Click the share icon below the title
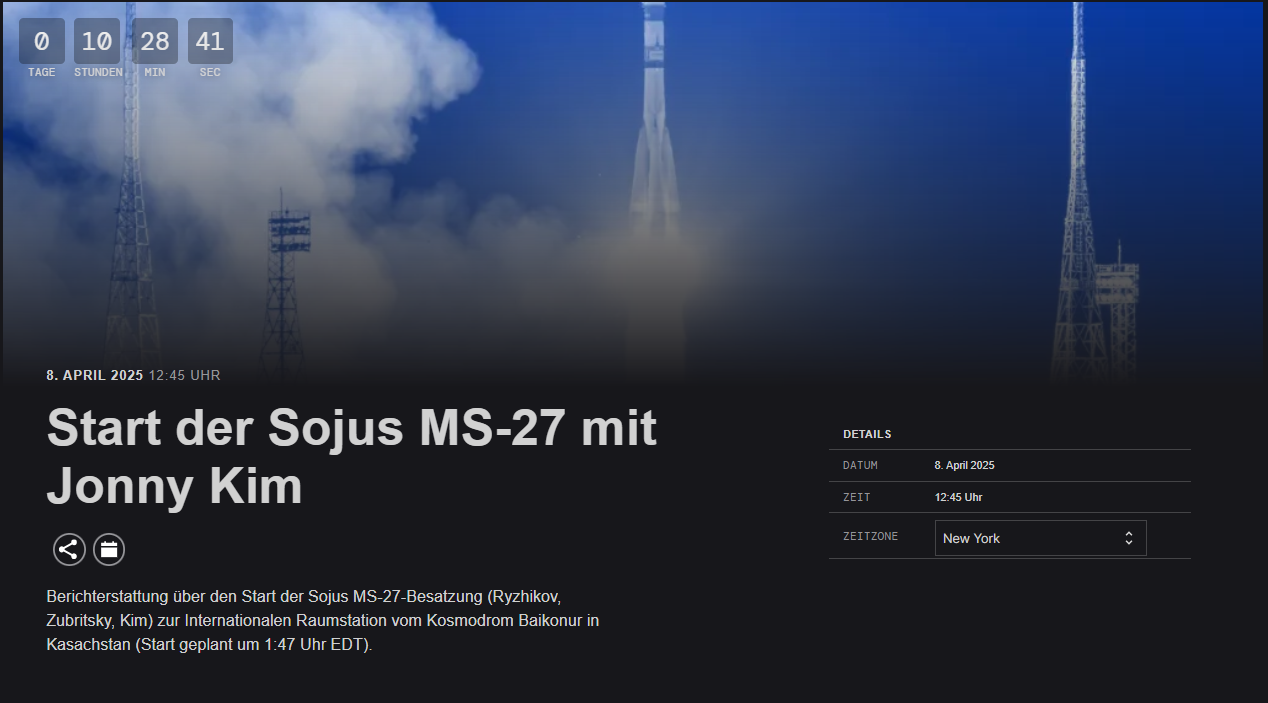Image resolution: width=1268 pixels, height=703 pixels. pos(69,549)
